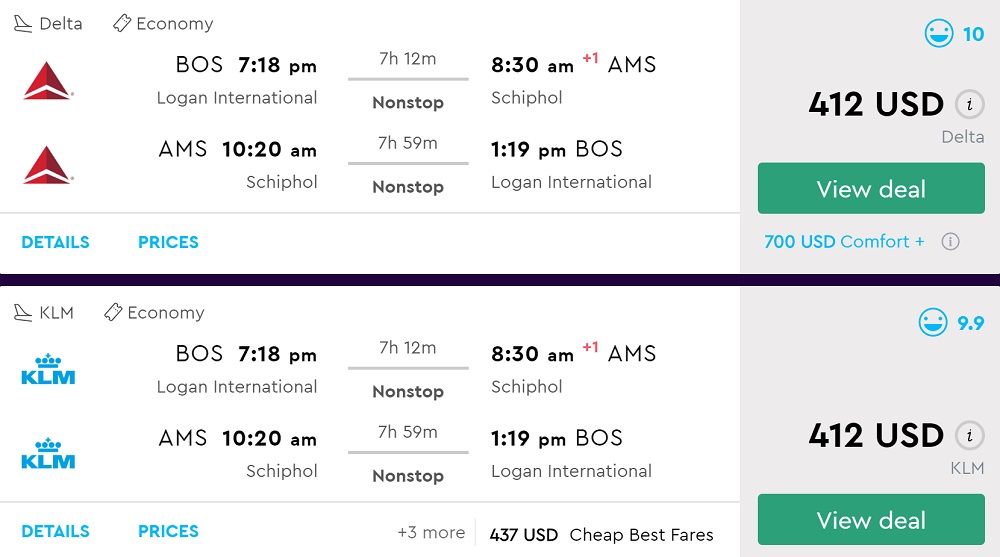Click the Economy ticket icon in the KLM card
This screenshot has height=557, width=1000.
[x=113, y=313]
